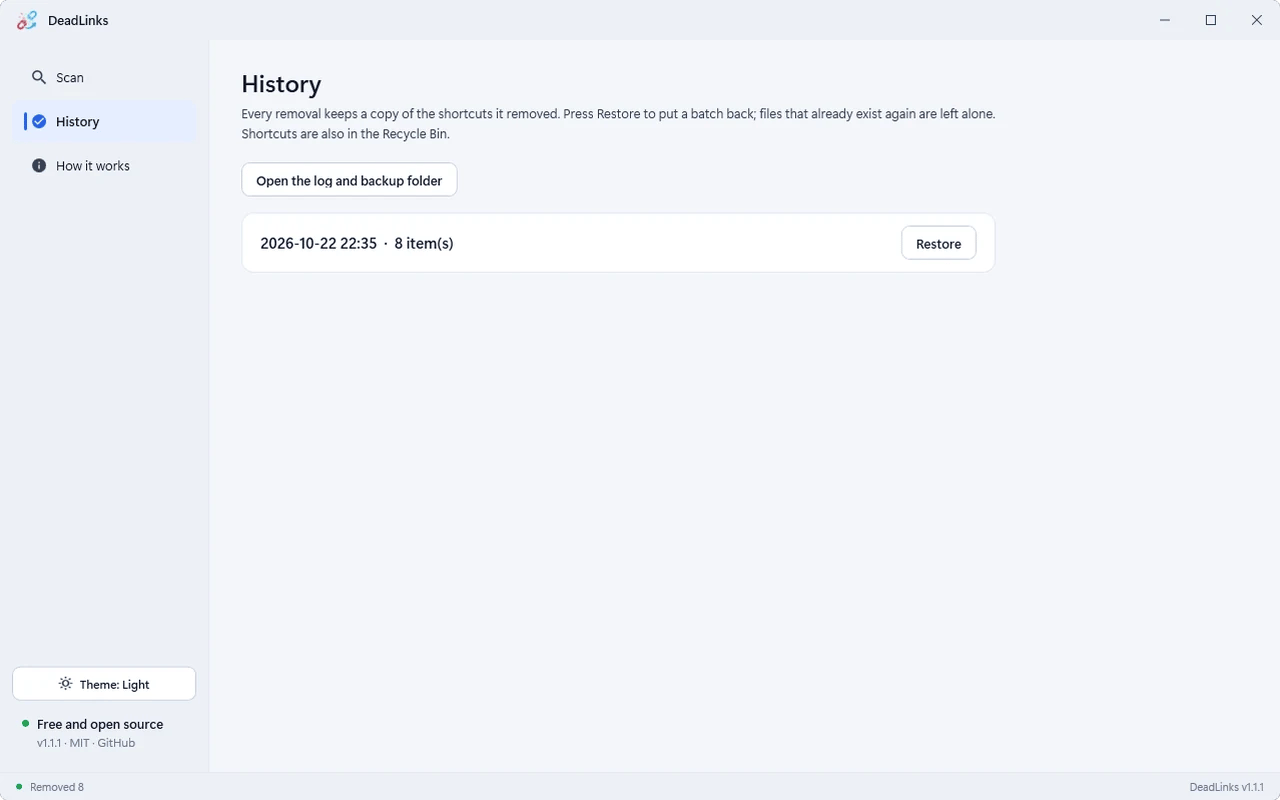Click the History page heading
Screen dimensions: 1280x800
click(281, 84)
